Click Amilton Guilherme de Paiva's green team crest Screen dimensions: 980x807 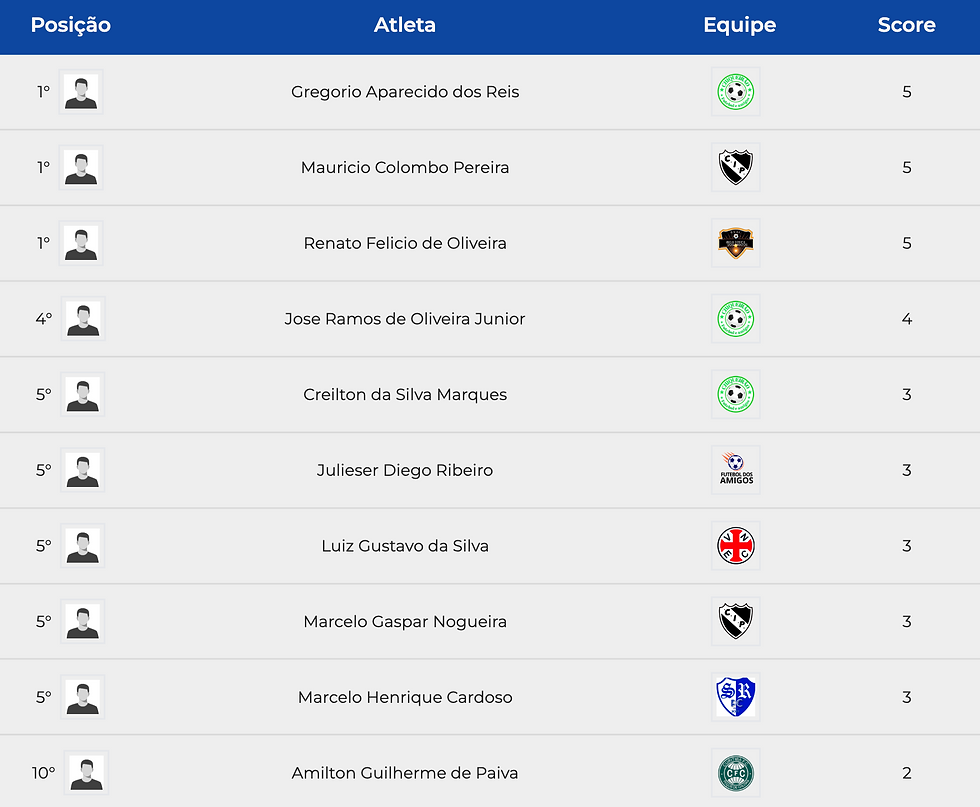pyautogui.click(x=735, y=773)
